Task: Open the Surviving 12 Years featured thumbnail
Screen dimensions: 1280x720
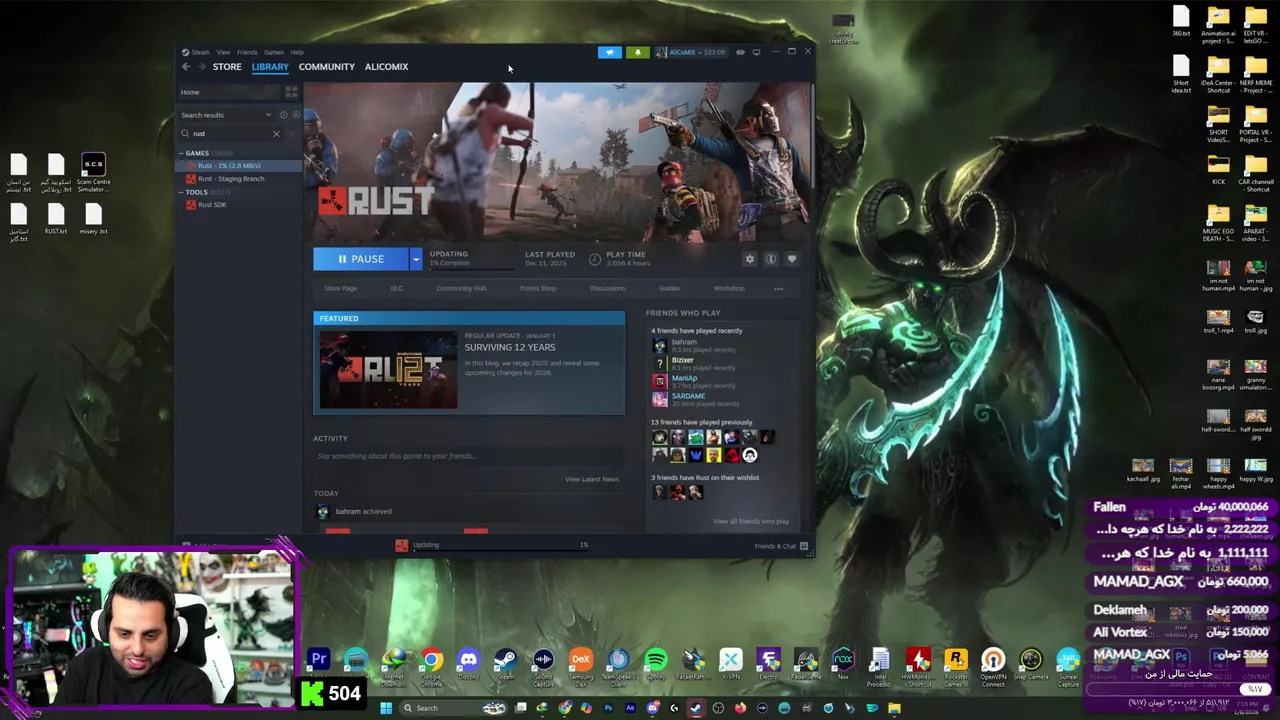Action: (388, 370)
